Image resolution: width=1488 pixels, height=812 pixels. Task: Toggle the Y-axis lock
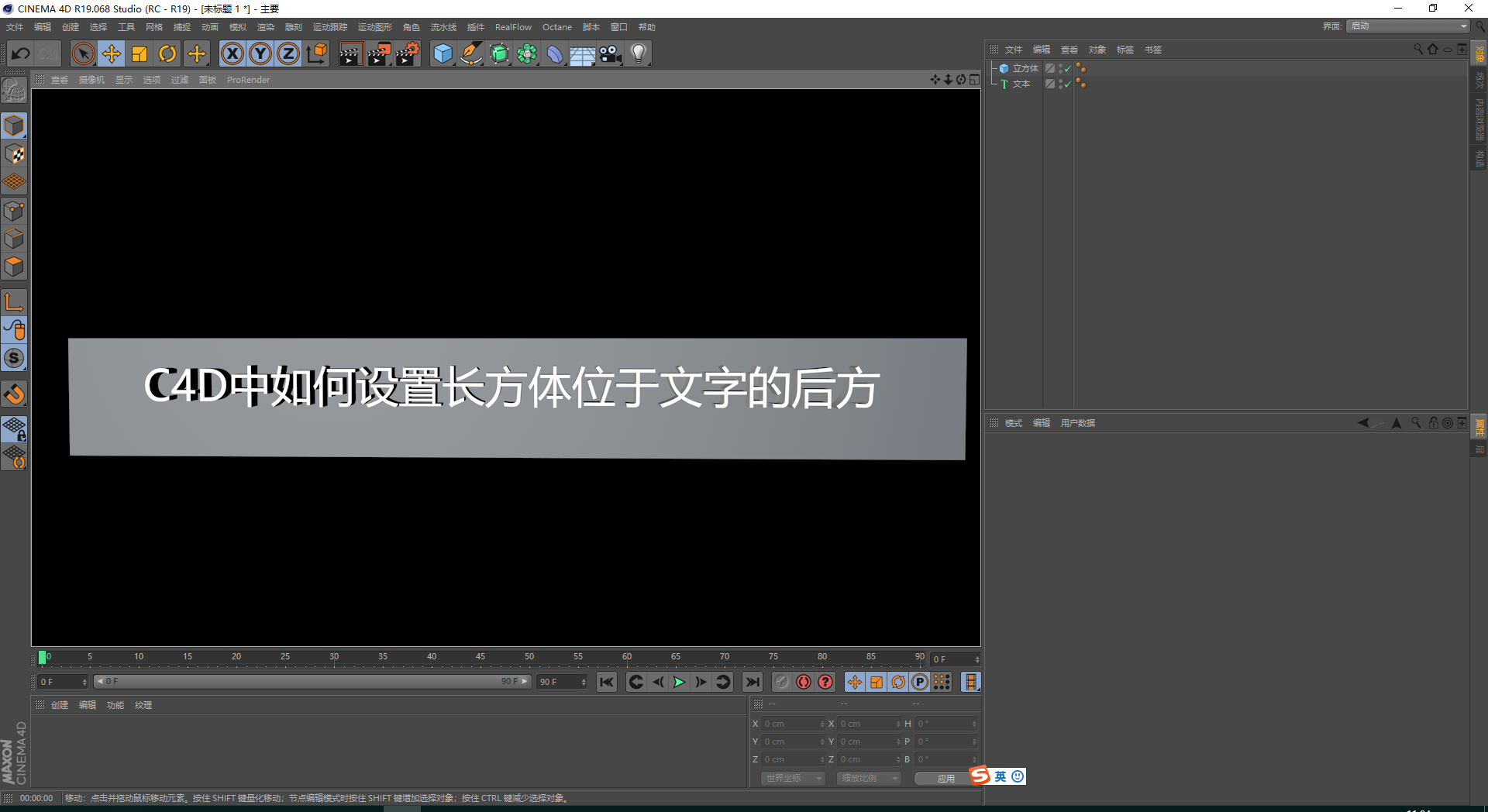260,53
